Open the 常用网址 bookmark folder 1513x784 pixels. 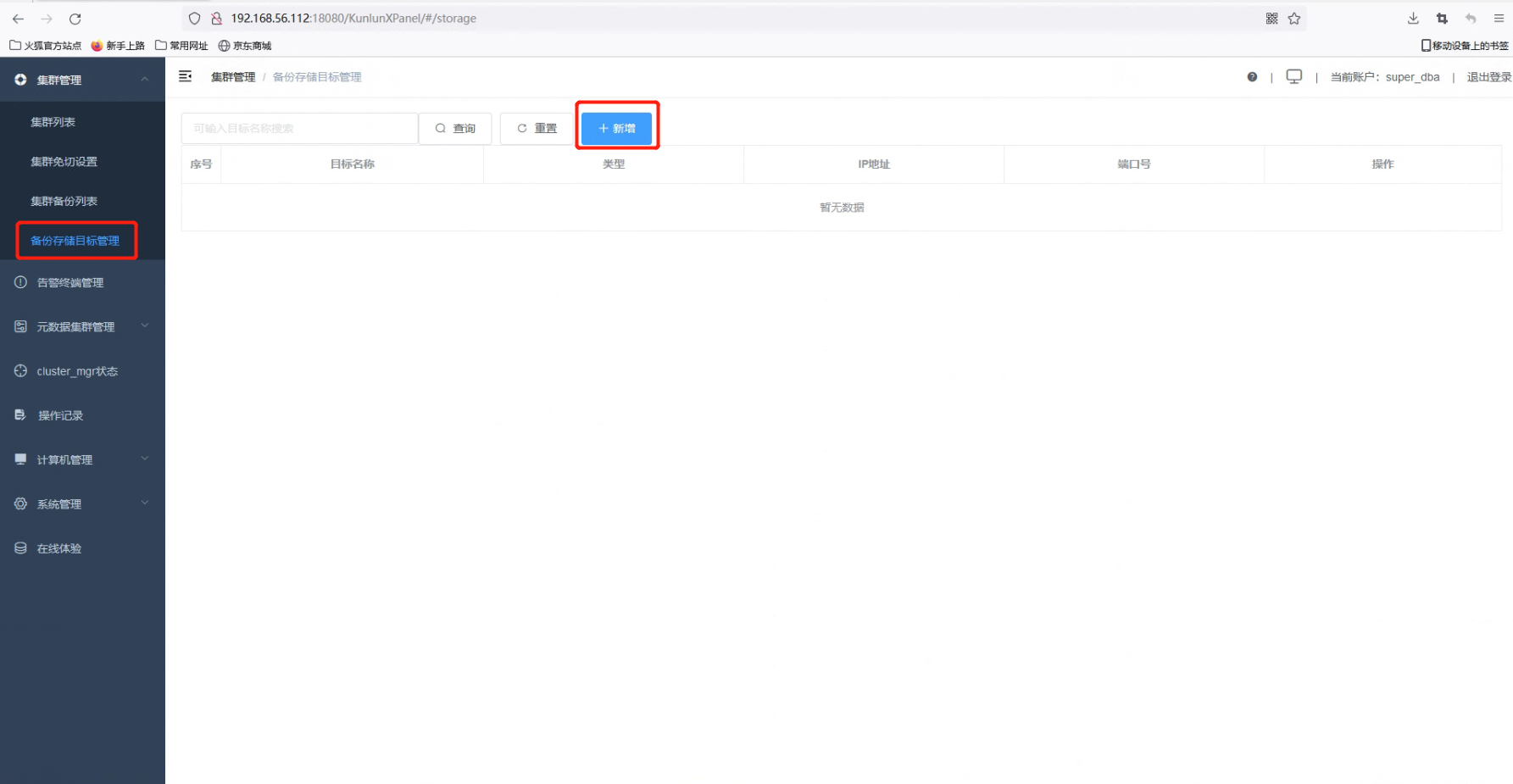[x=181, y=46]
